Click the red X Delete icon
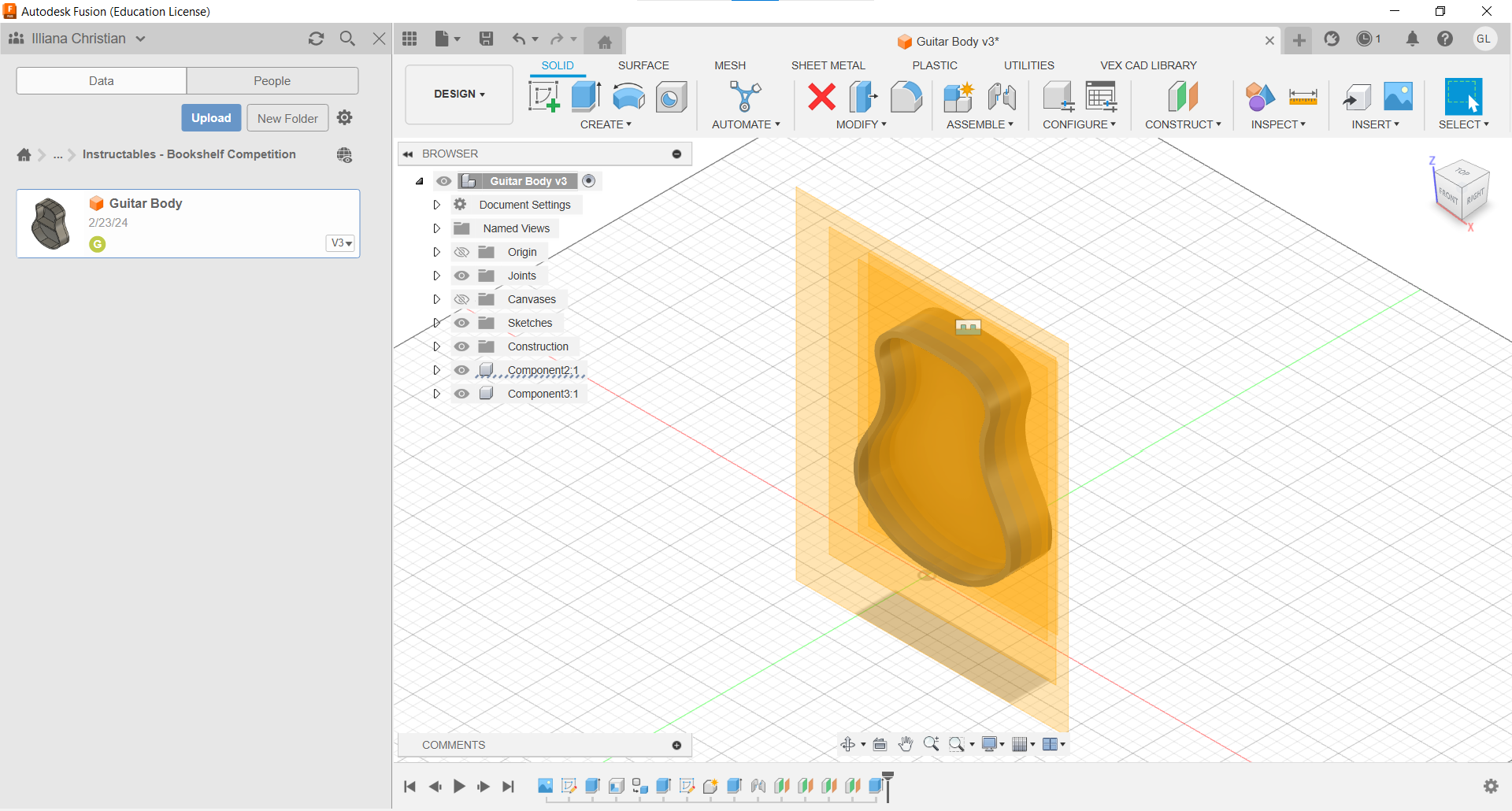 (x=821, y=97)
